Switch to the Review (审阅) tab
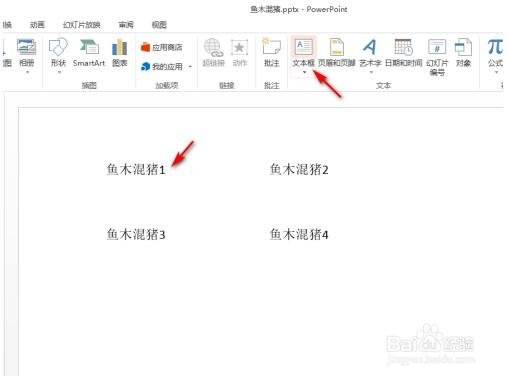This screenshot has height=376, width=507. coord(126,25)
